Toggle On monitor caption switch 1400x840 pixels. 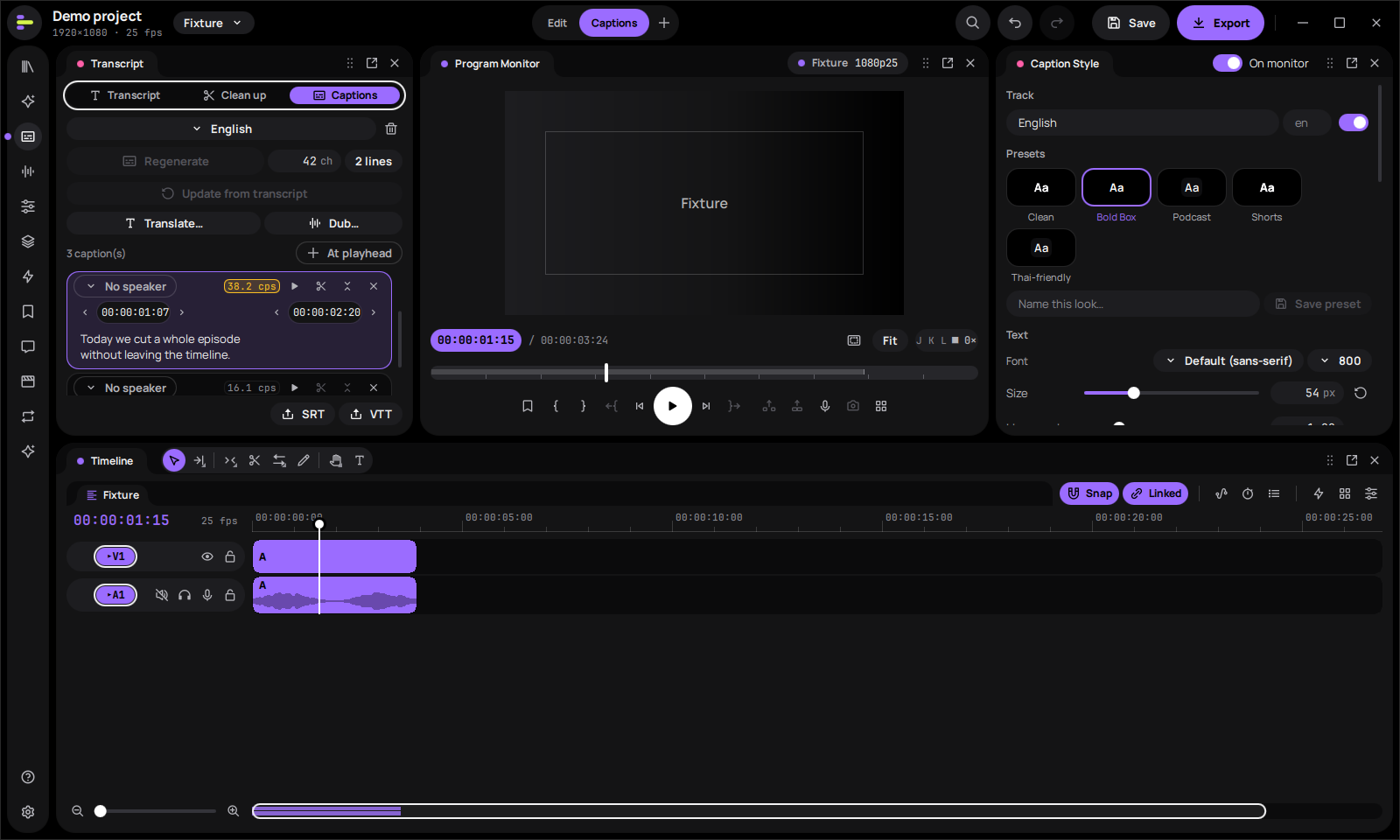click(x=1227, y=63)
